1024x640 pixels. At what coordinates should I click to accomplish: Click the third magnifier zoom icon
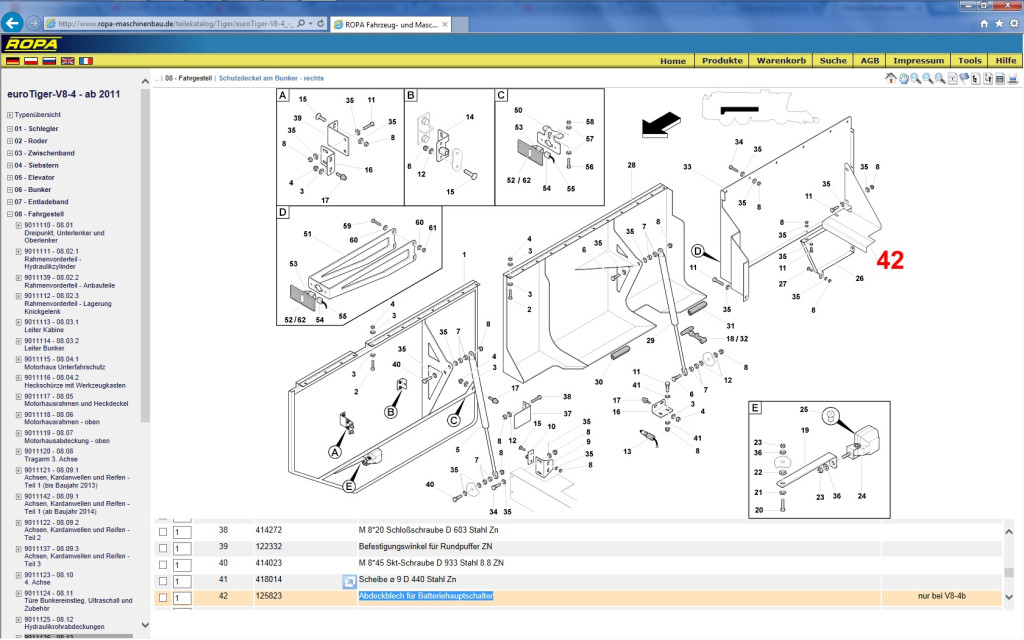pos(940,78)
